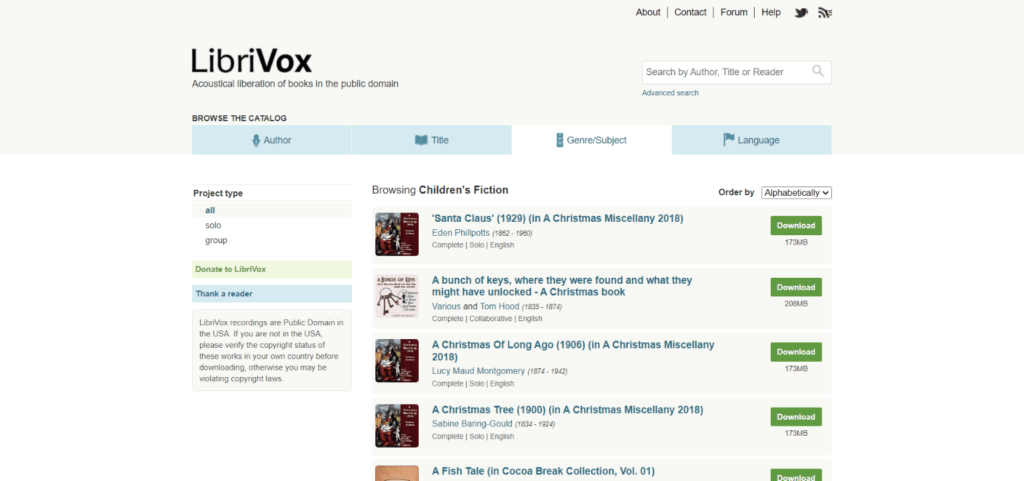Click the flag icon on Language tab
This screenshot has width=1024, height=481.
click(x=729, y=140)
